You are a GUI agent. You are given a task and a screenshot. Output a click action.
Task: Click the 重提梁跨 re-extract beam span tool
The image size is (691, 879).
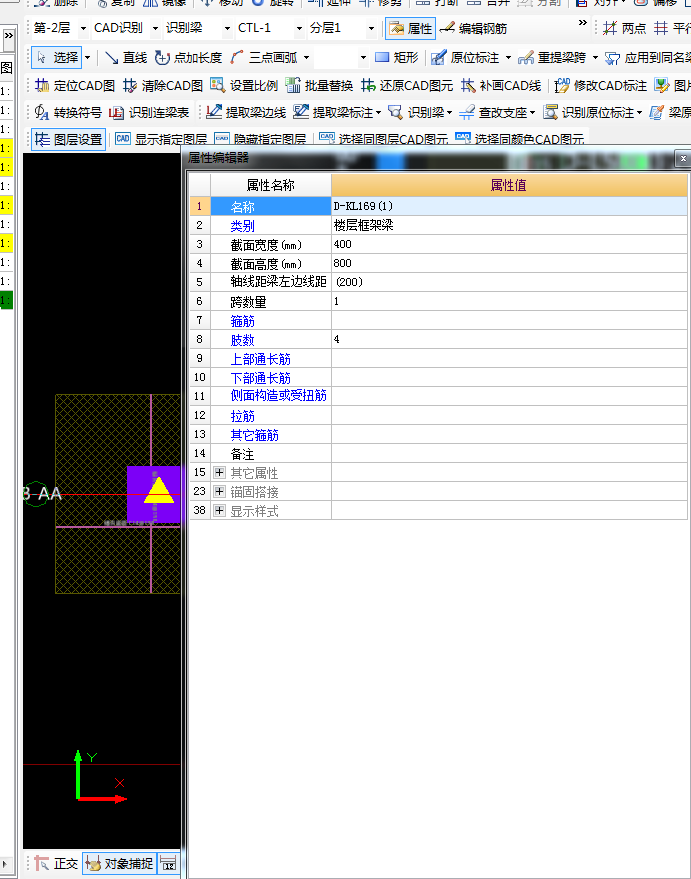pyautogui.click(x=552, y=57)
